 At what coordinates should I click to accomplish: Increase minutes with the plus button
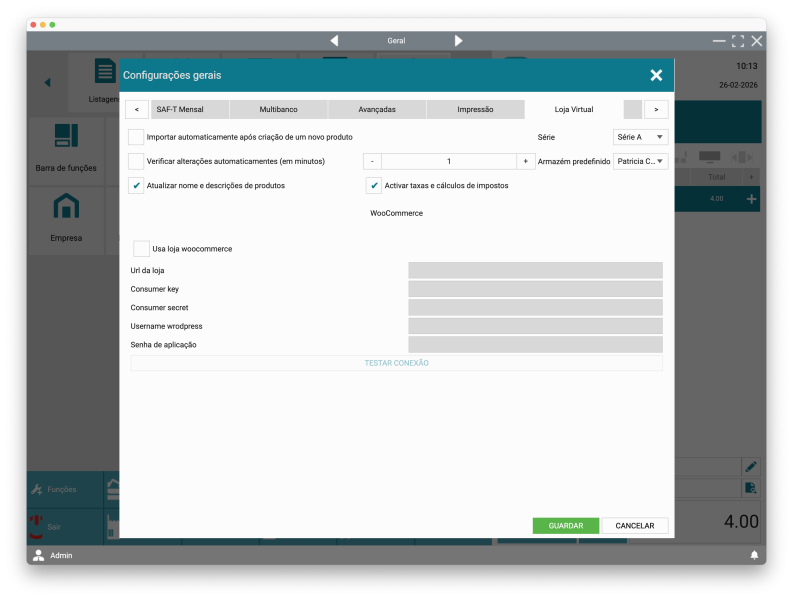pyautogui.click(x=525, y=161)
